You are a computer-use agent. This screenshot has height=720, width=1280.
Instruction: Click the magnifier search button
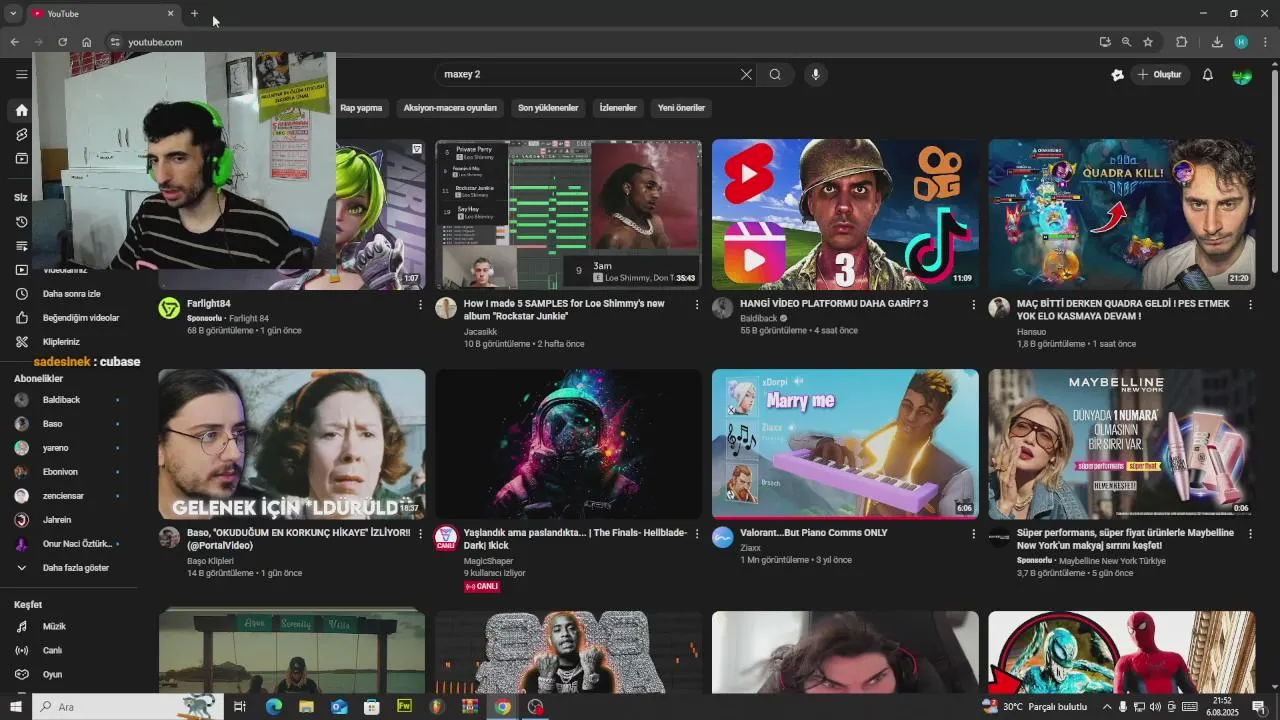[775, 74]
